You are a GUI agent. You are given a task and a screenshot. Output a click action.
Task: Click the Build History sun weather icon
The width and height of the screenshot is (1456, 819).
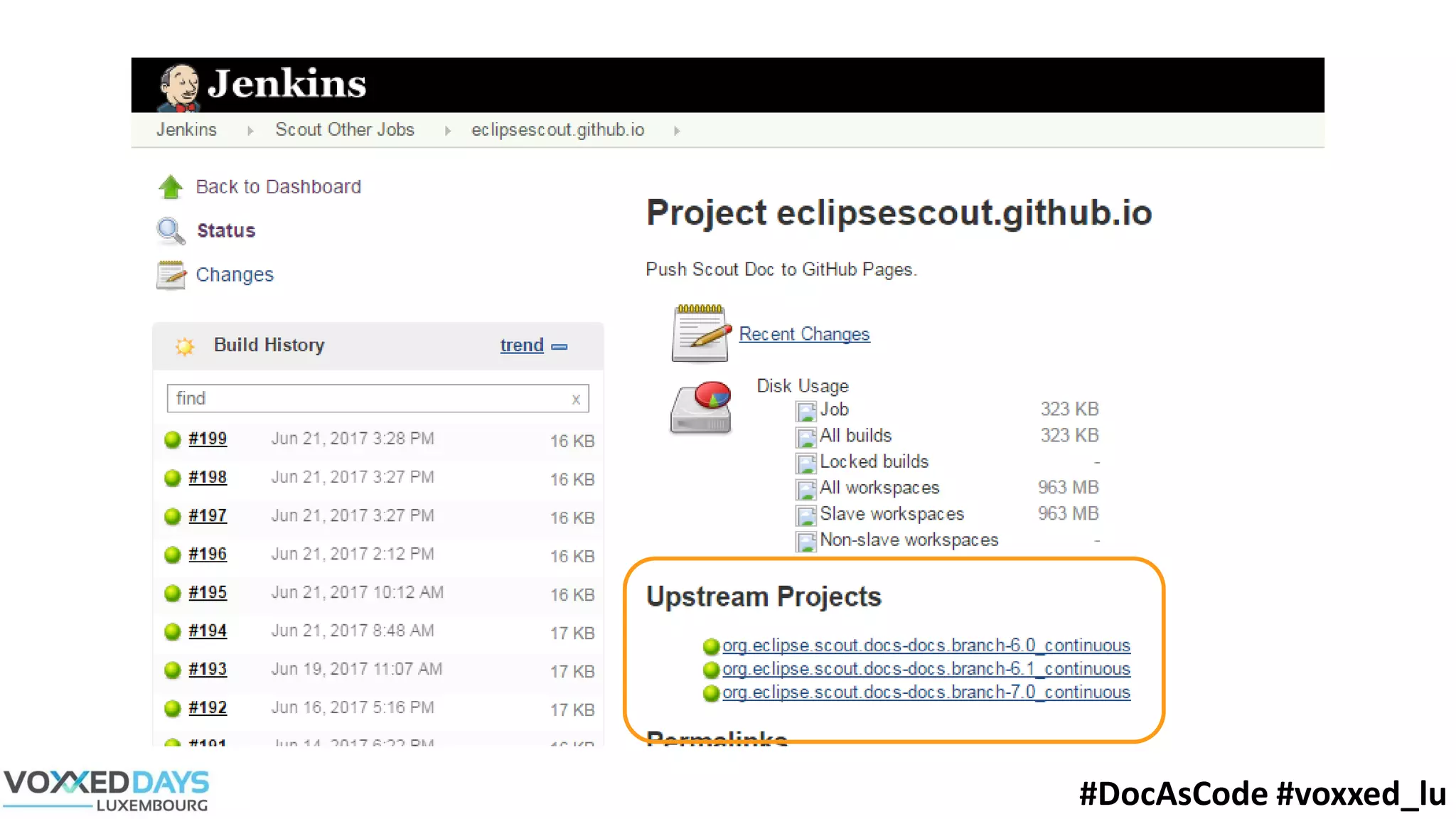coord(185,346)
